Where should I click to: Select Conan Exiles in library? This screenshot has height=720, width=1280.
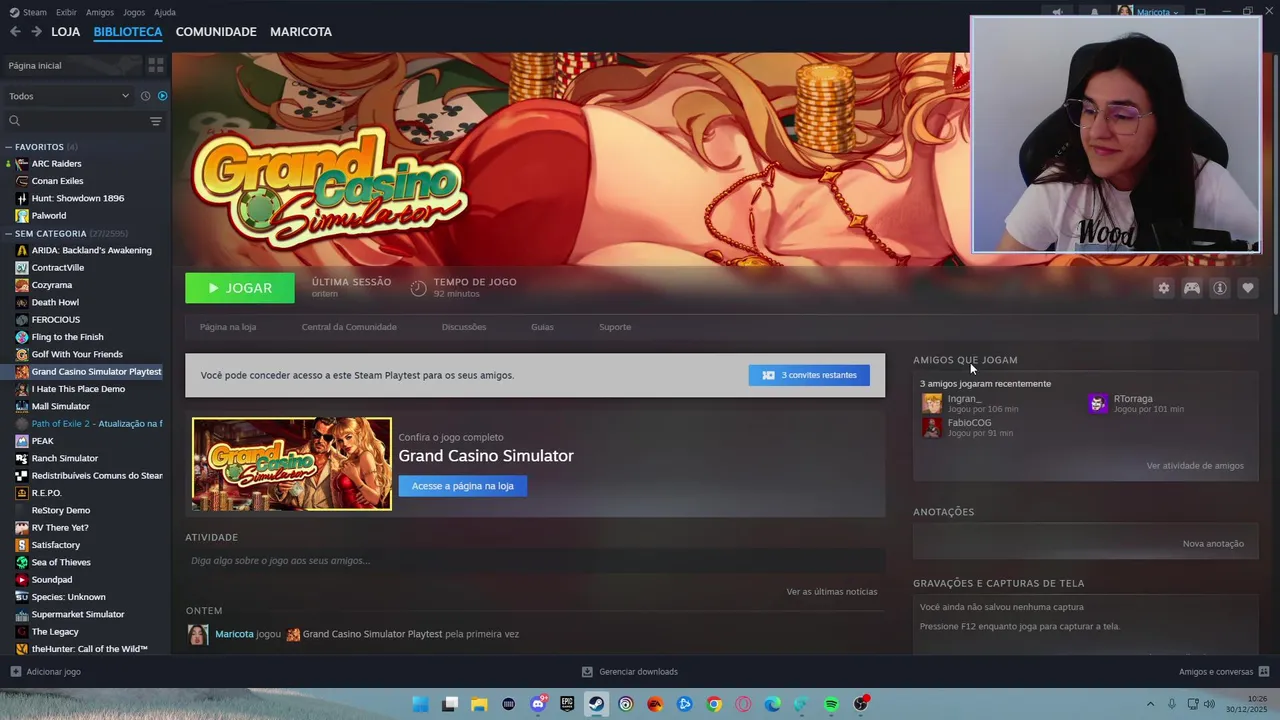[85, 181]
